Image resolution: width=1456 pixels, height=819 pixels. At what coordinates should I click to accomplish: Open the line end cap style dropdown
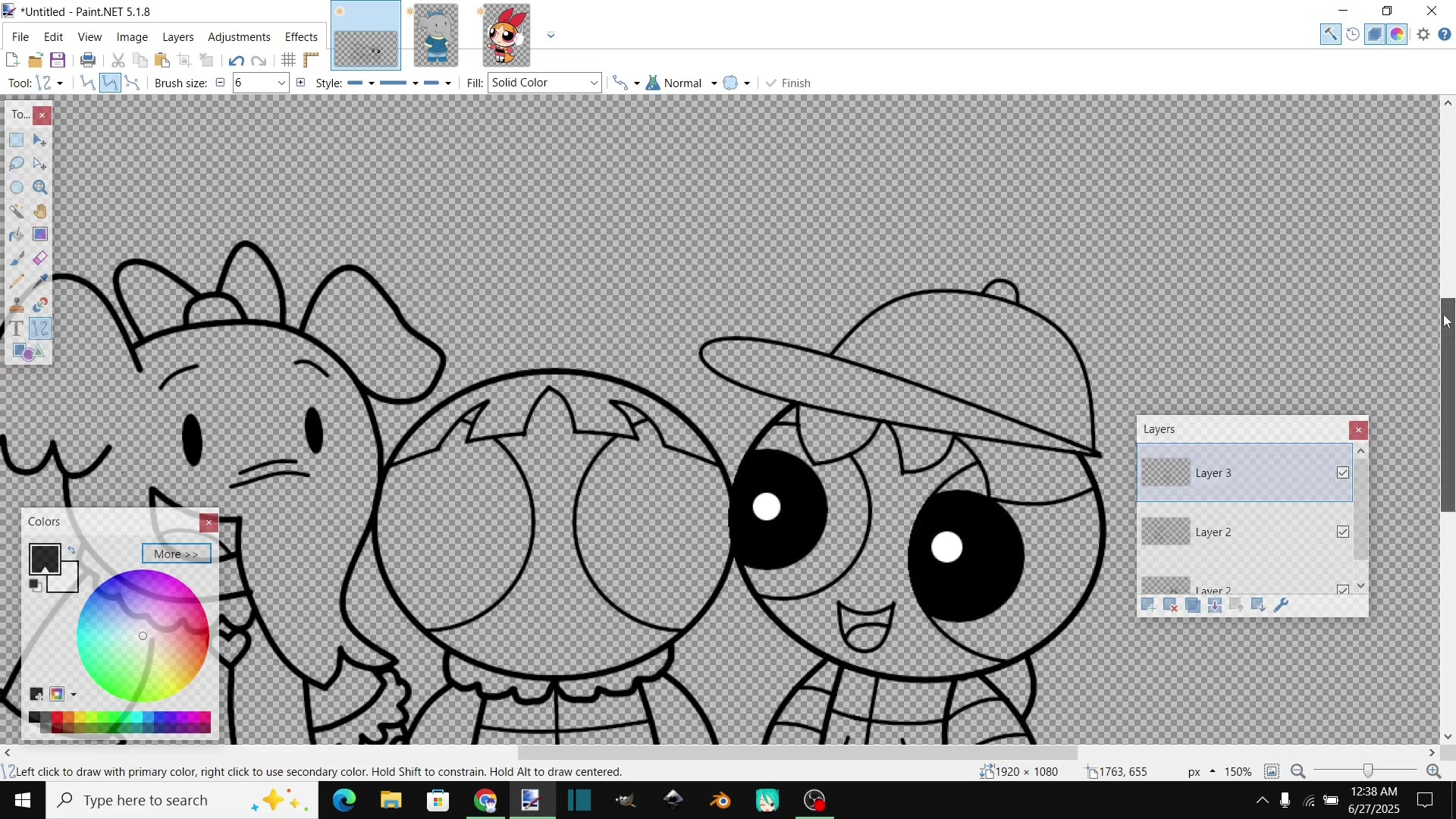click(438, 83)
